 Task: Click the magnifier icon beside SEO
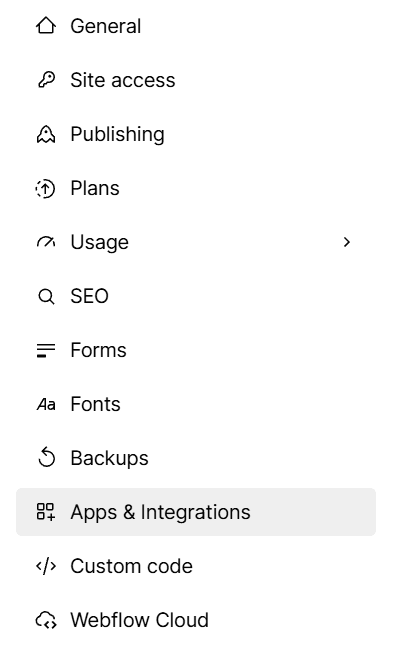(46, 296)
